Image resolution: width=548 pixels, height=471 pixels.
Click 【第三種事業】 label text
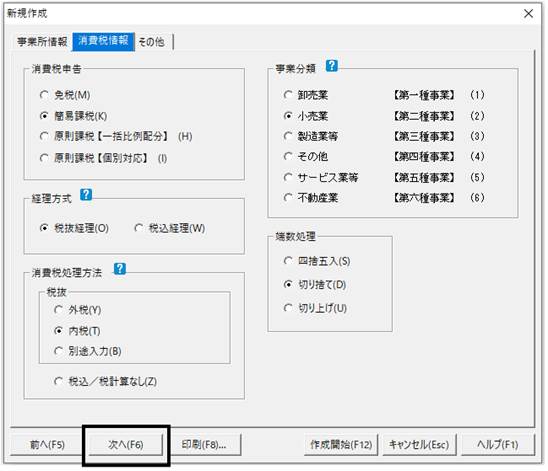coord(424,136)
